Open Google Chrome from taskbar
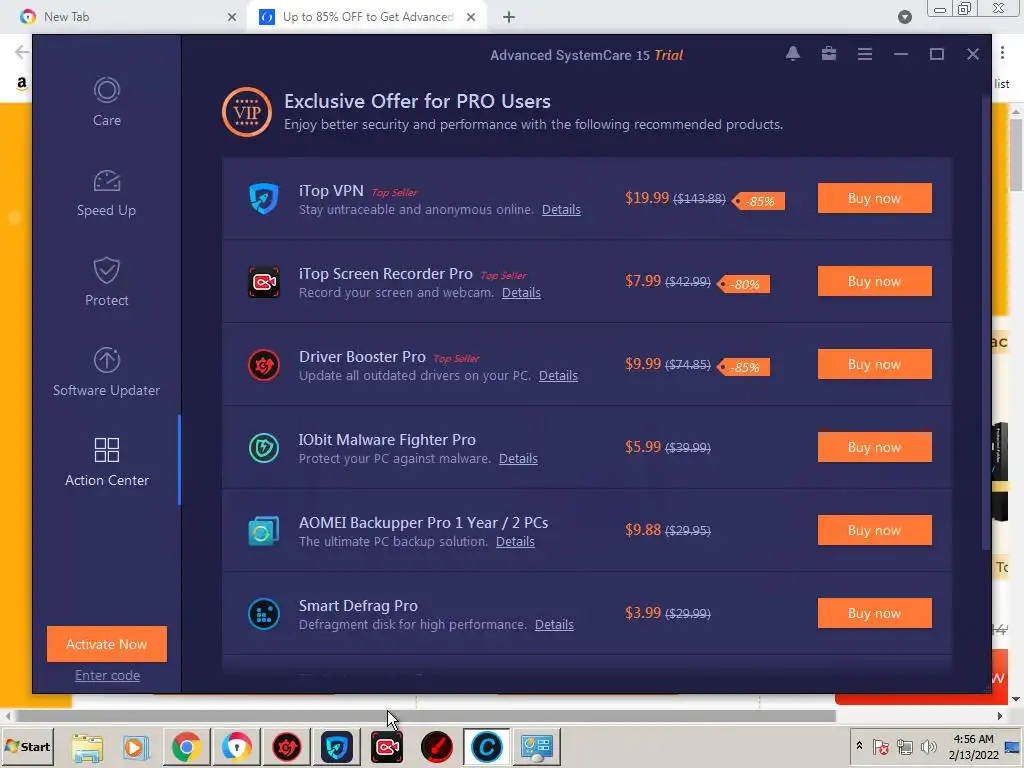The image size is (1024, 768). click(x=186, y=747)
